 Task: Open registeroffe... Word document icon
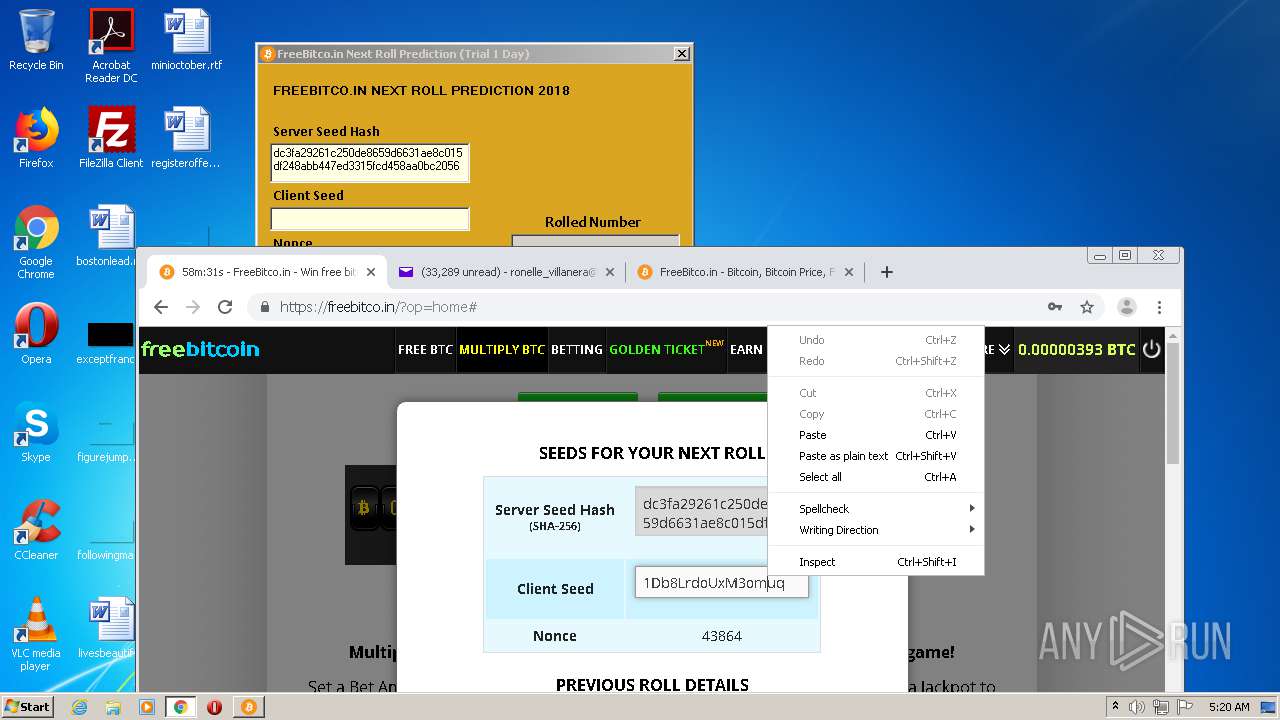coord(187,138)
